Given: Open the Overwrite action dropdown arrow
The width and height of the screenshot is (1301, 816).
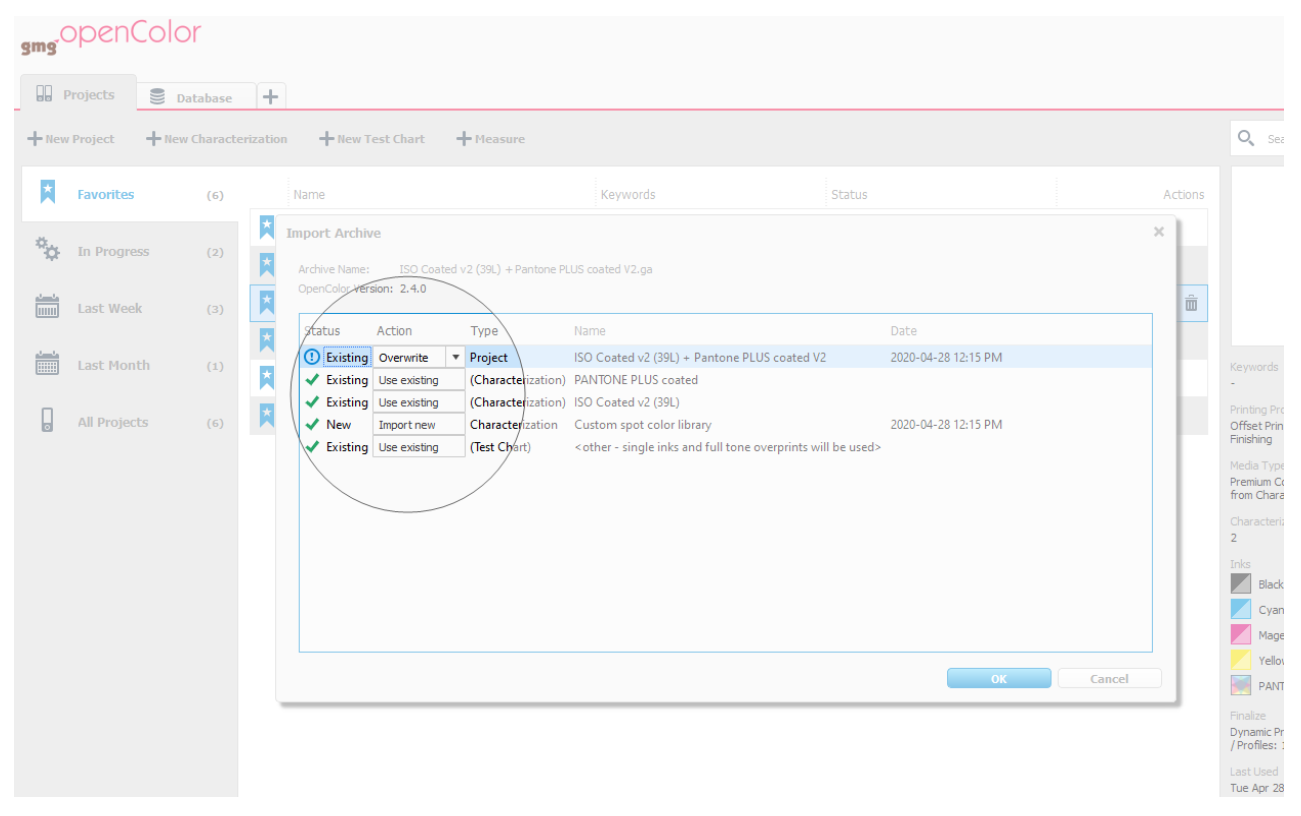Looking at the screenshot, I should (x=456, y=357).
